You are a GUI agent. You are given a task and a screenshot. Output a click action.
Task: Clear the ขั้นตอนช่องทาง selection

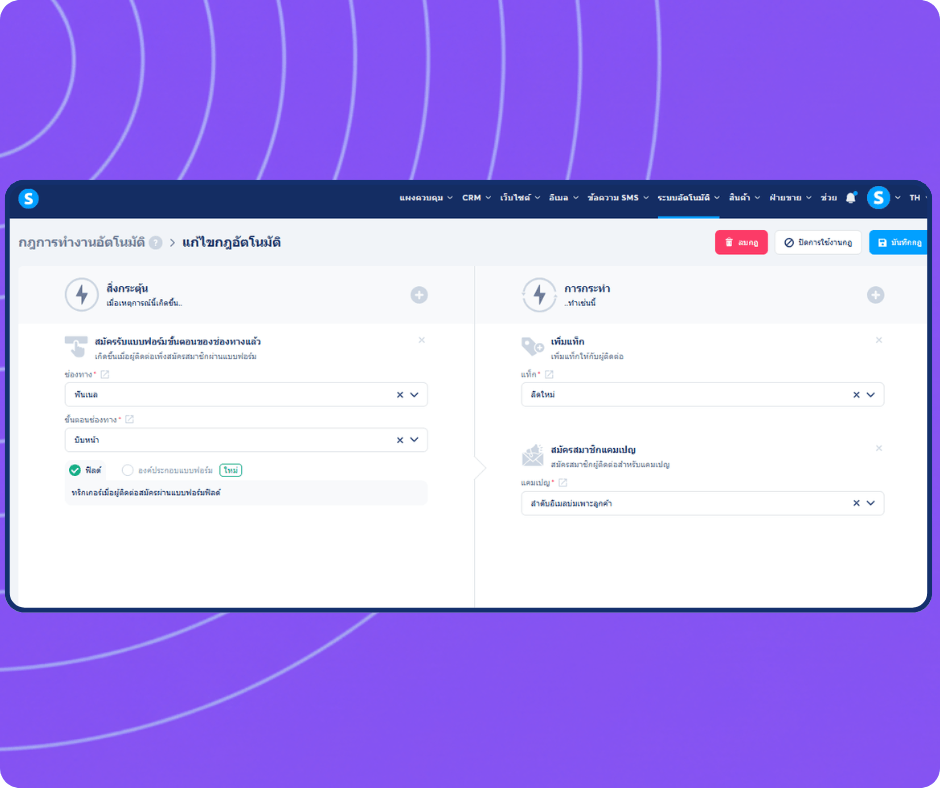[400, 440]
